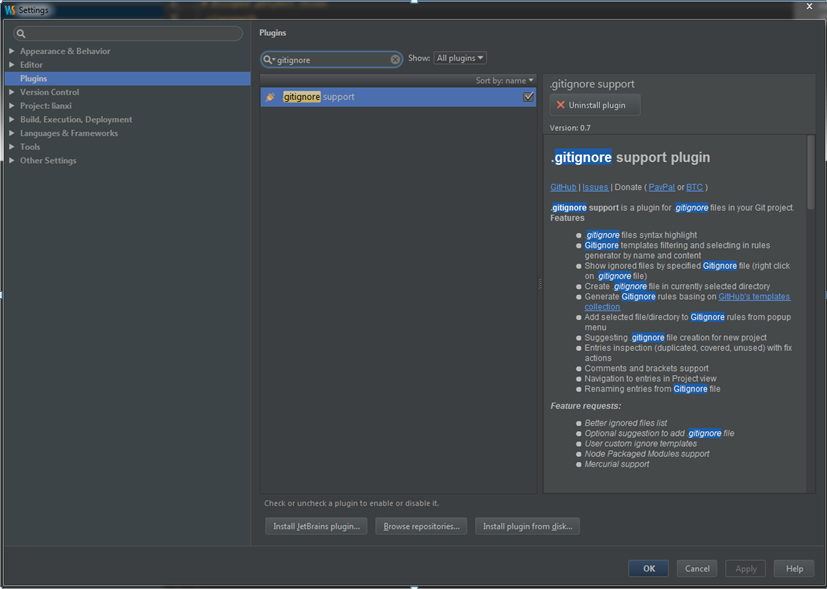Click red X on Uninstall plugin button
827x589 pixels.
tap(561, 105)
